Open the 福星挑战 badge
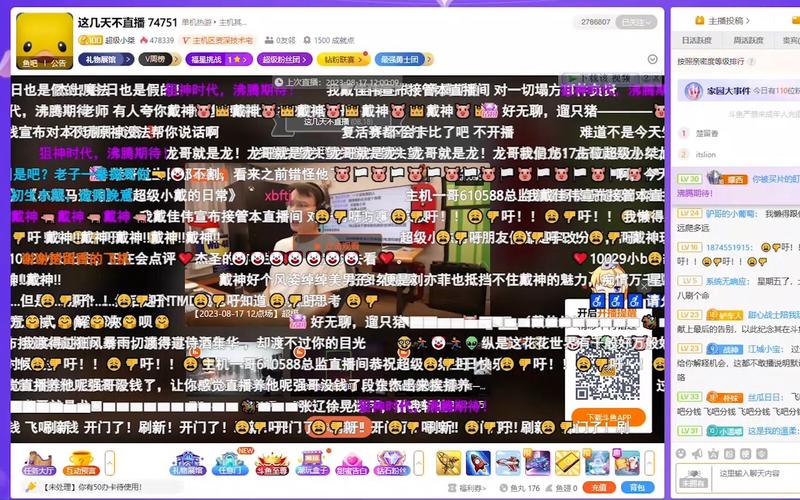 pyautogui.click(x=218, y=60)
